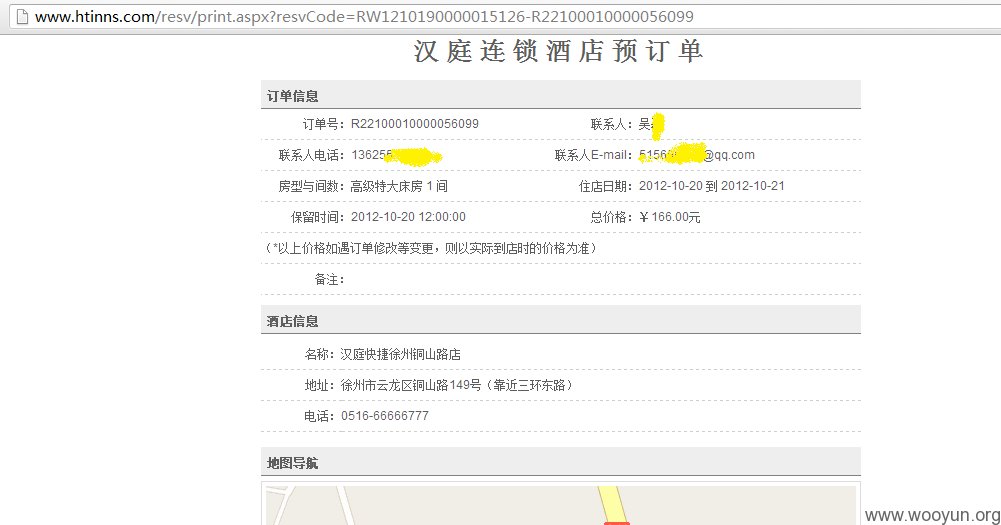Select hotel name 汉庭快捷徐州铜山路店
The image size is (1001, 525).
click(400, 354)
